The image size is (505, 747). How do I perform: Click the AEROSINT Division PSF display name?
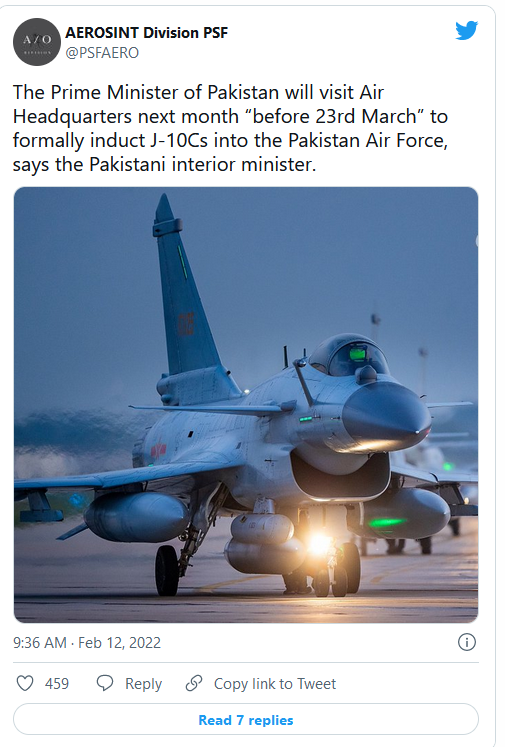146,32
